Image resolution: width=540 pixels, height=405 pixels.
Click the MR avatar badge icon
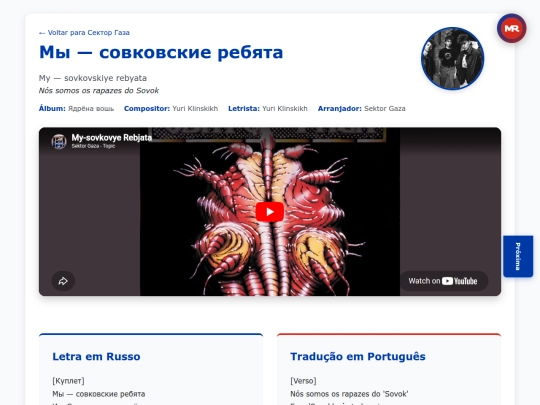pos(511,28)
